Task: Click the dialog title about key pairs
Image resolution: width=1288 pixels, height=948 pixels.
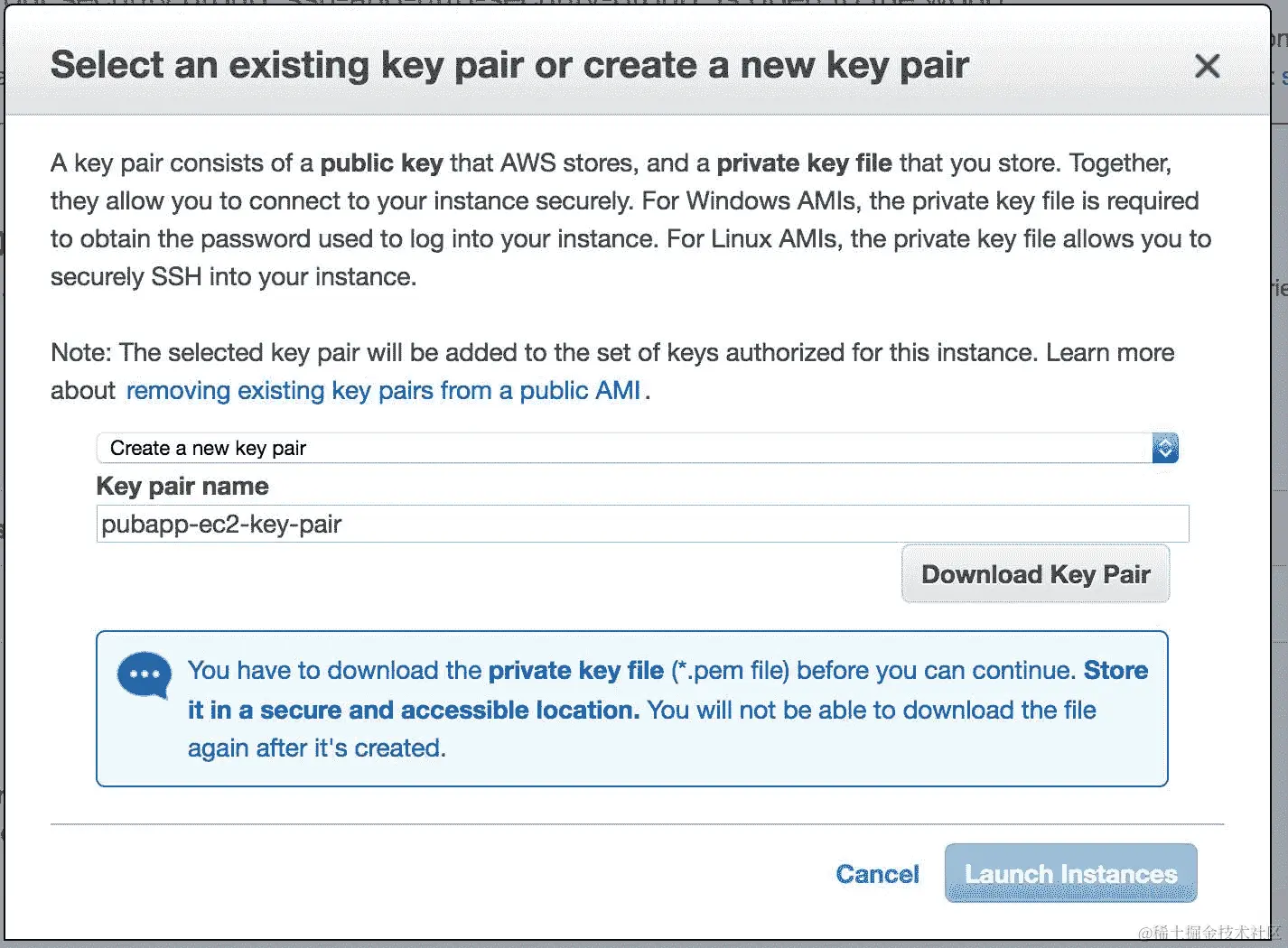Action: (x=509, y=65)
